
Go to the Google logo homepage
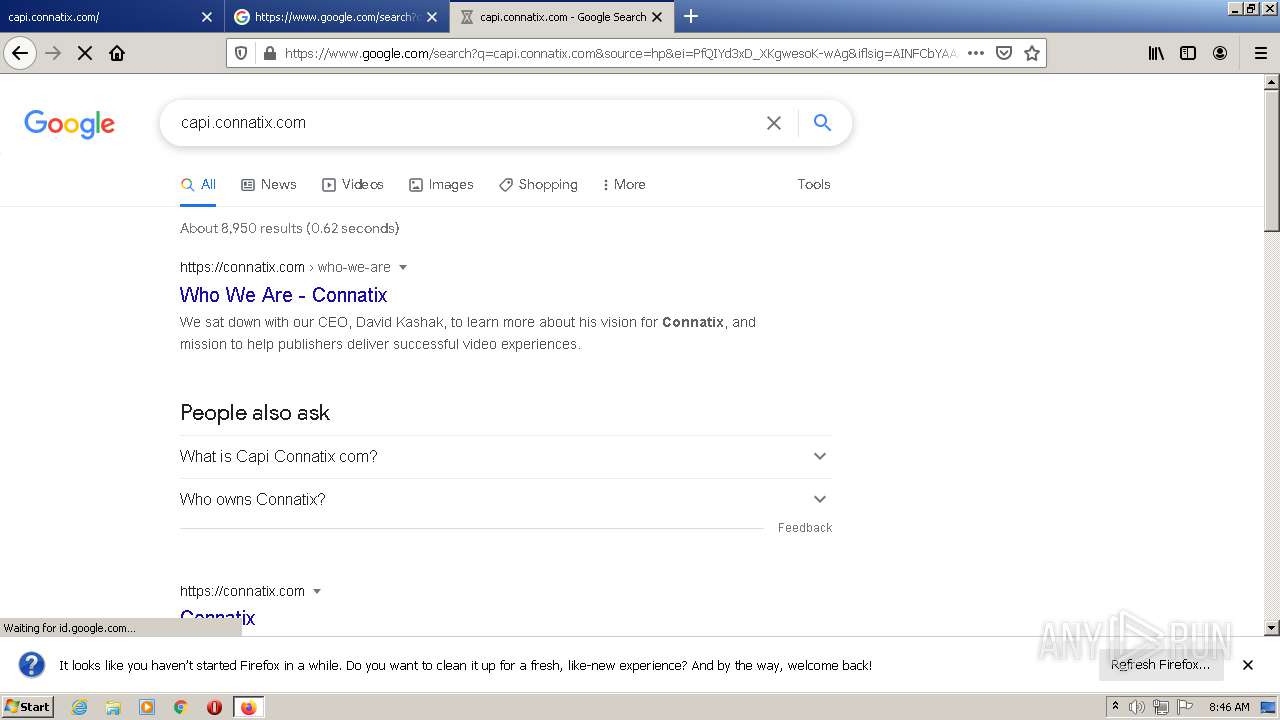pyautogui.click(x=69, y=124)
